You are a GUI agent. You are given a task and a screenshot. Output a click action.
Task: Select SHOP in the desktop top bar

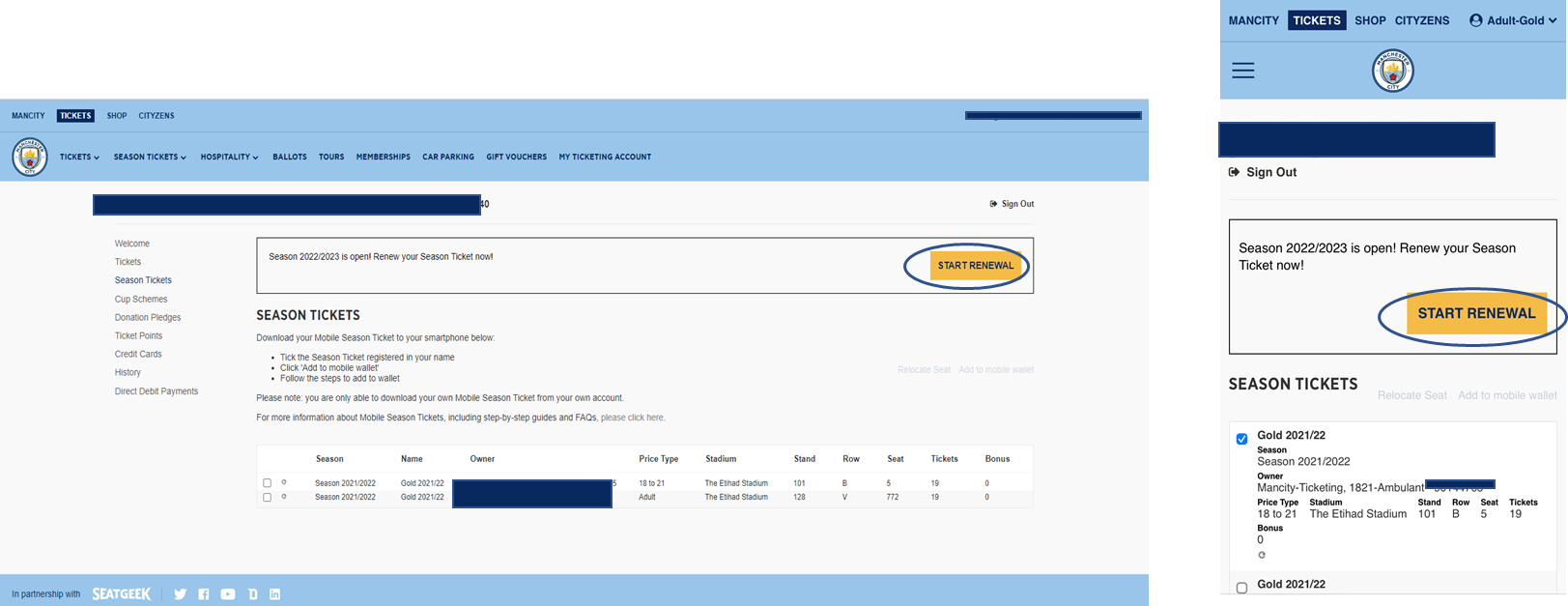(117, 116)
